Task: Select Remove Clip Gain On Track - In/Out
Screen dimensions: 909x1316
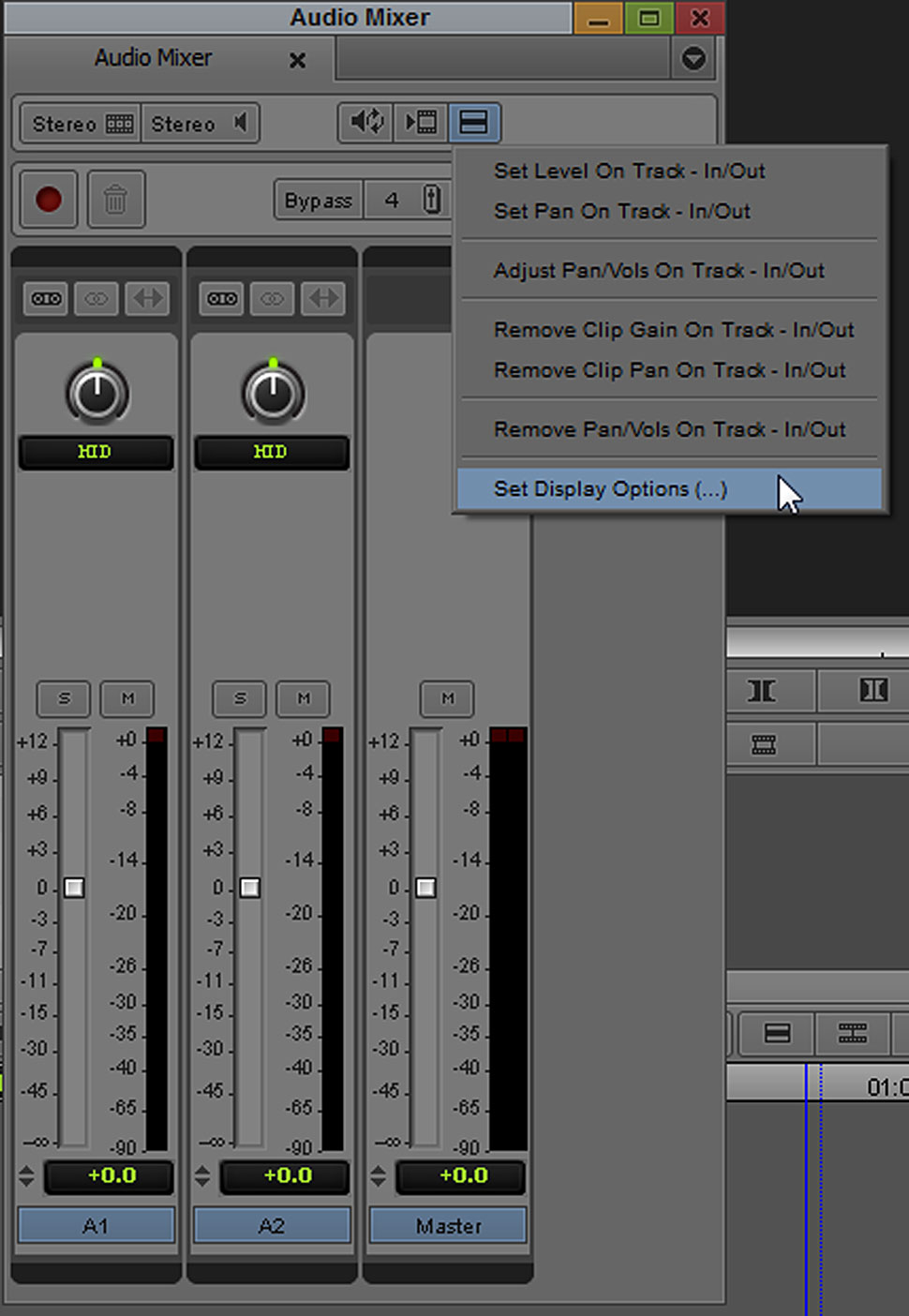Action: [673, 330]
